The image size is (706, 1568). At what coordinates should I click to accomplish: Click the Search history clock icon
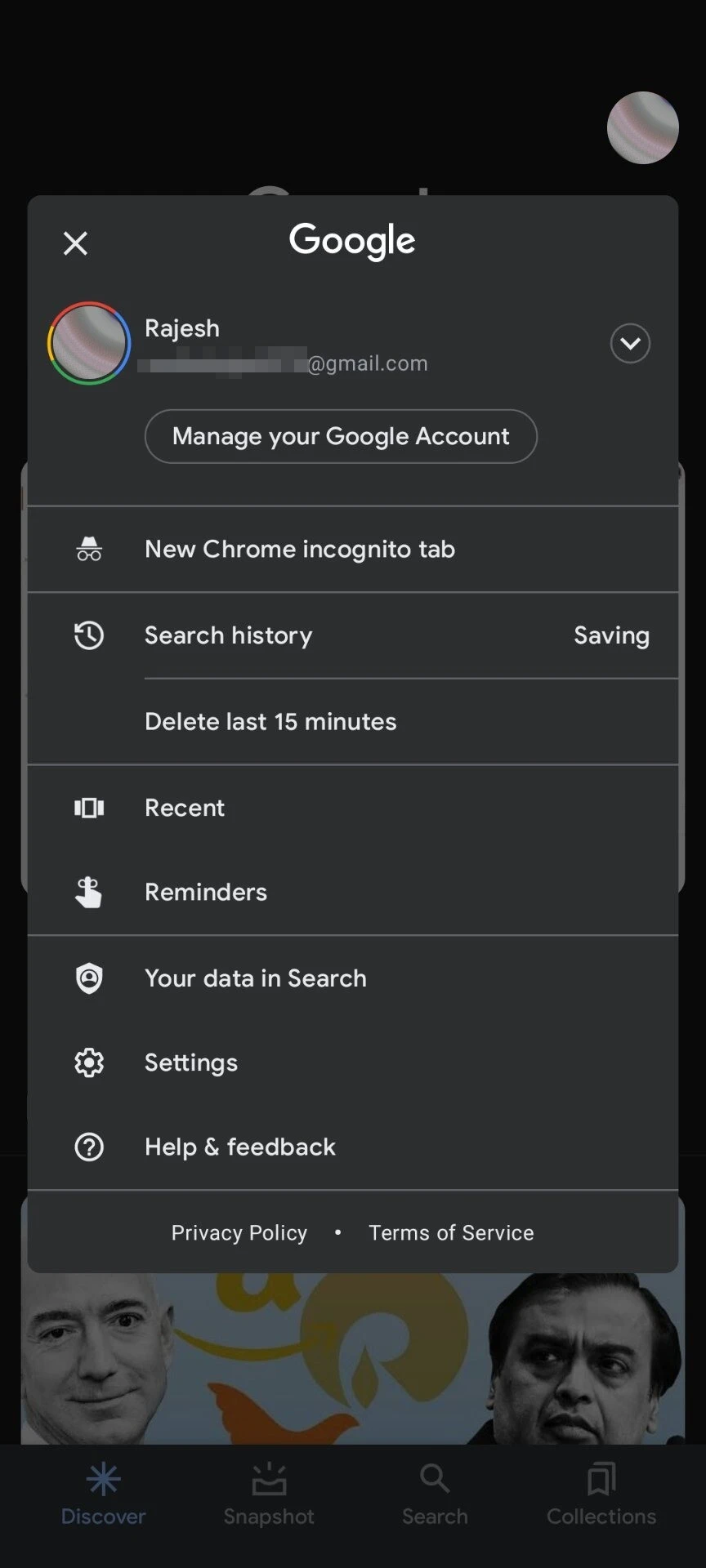click(x=89, y=635)
